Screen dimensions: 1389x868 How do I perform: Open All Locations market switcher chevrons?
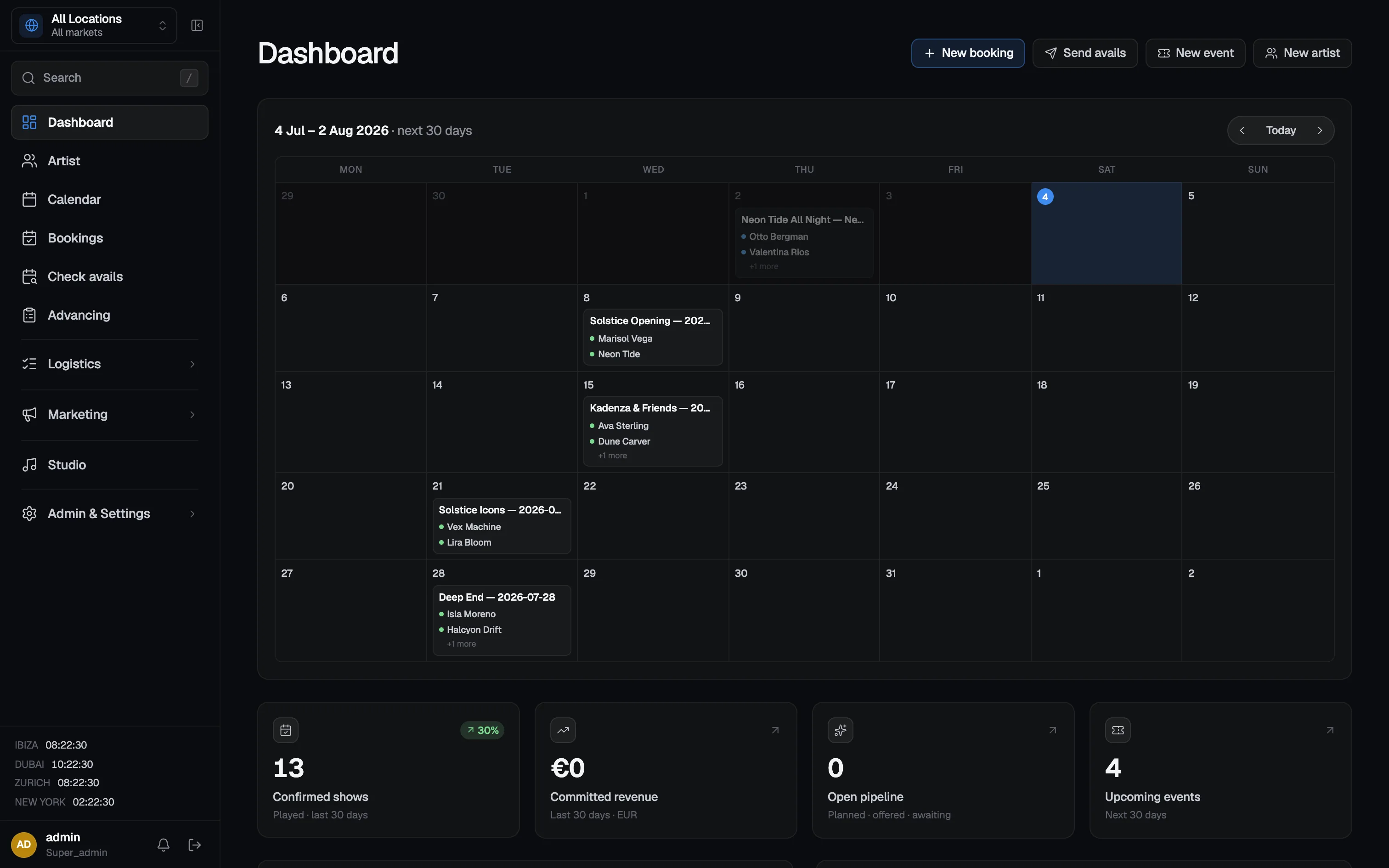pos(163,25)
